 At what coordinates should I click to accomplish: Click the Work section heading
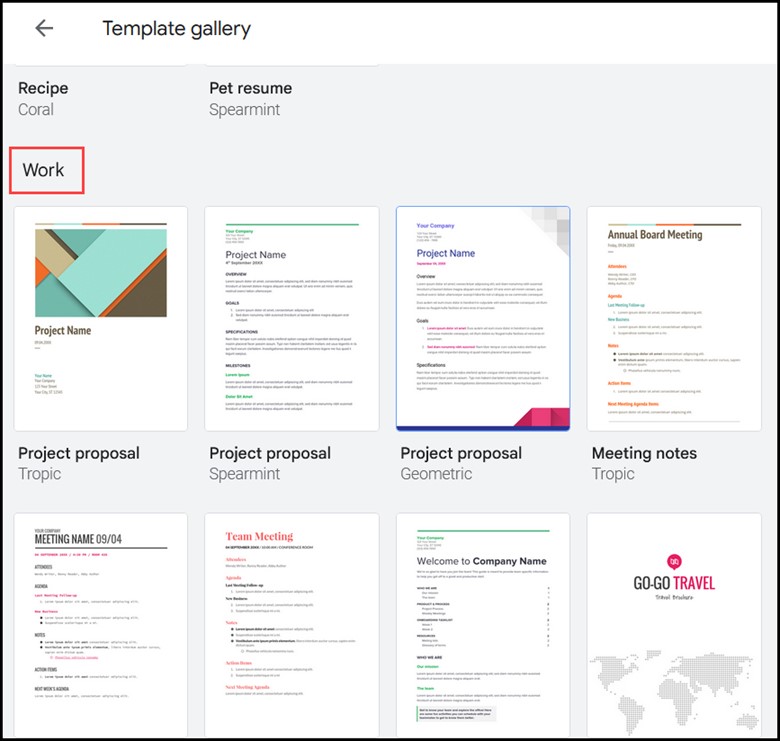(x=43, y=170)
